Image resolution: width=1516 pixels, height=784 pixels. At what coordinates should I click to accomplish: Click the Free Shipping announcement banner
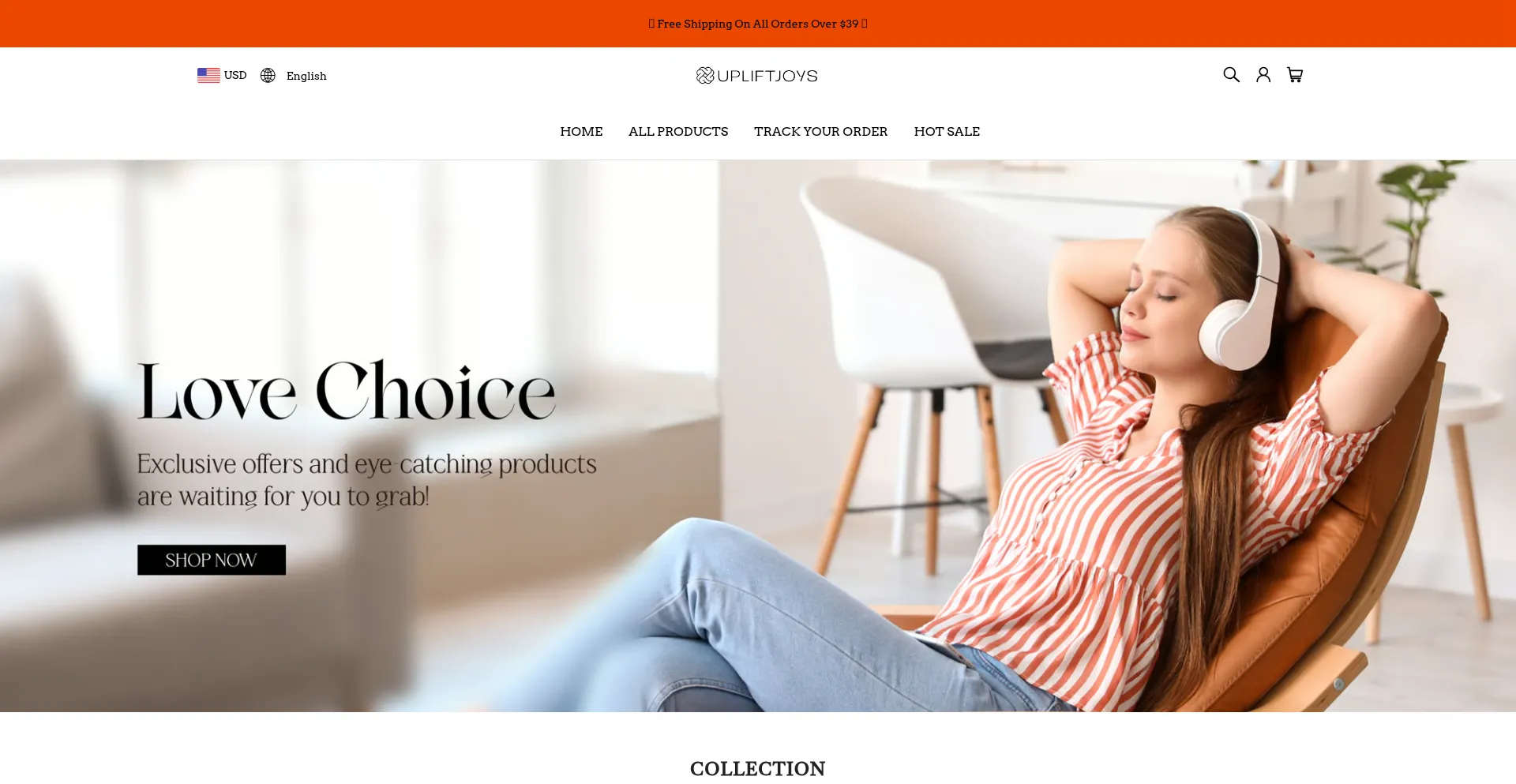(x=758, y=24)
